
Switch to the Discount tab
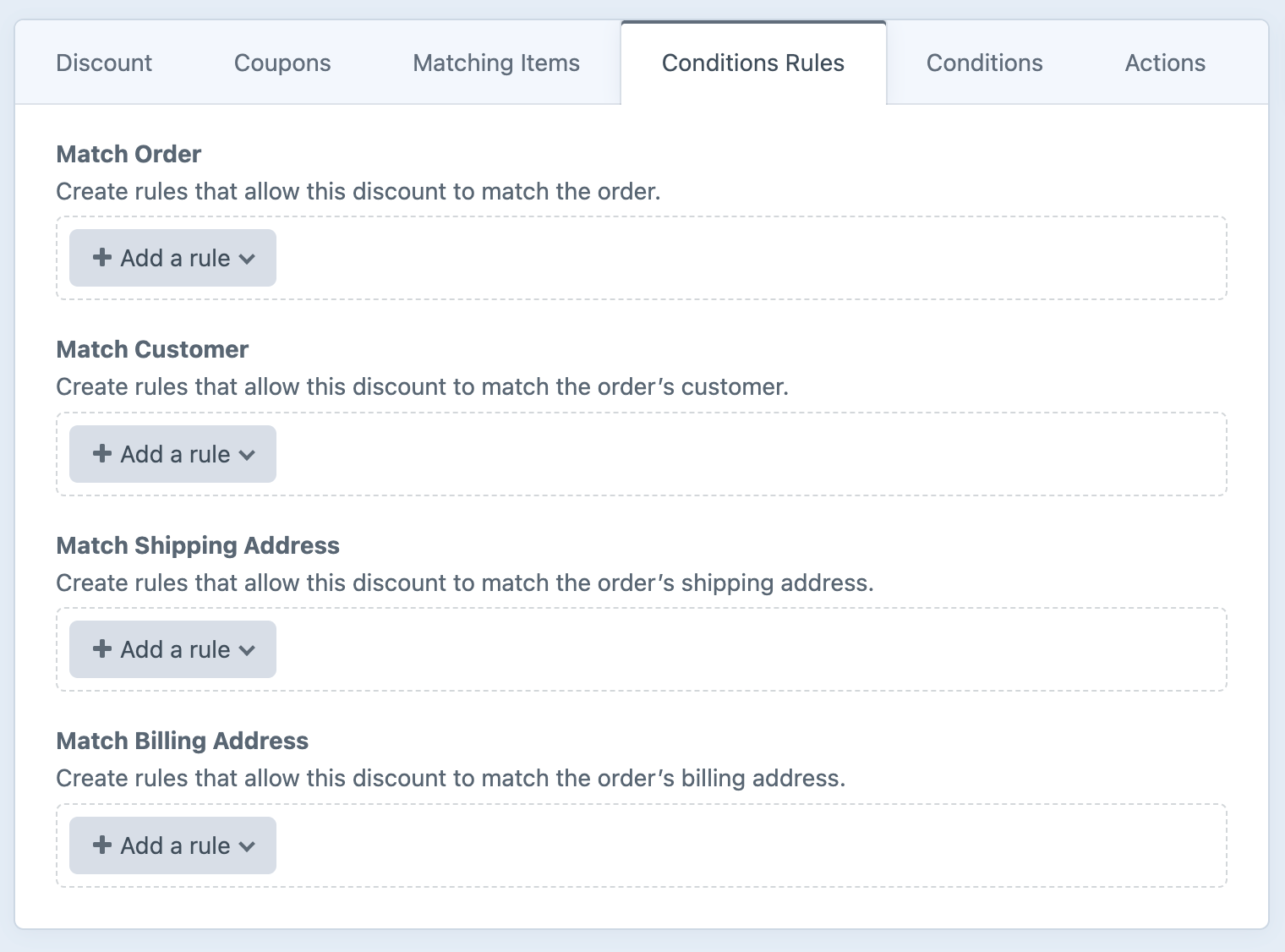pyautogui.click(x=103, y=63)
